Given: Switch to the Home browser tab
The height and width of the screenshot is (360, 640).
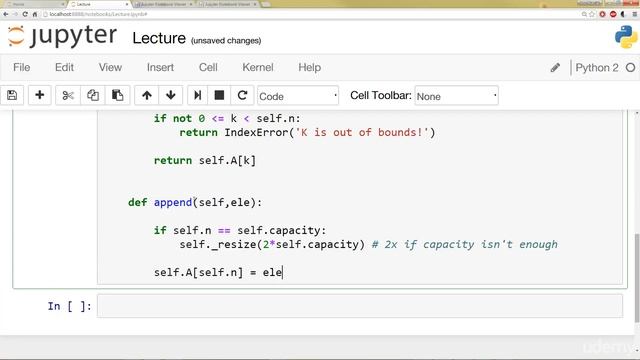Looking at the screenshot, I should click(35, 4).
